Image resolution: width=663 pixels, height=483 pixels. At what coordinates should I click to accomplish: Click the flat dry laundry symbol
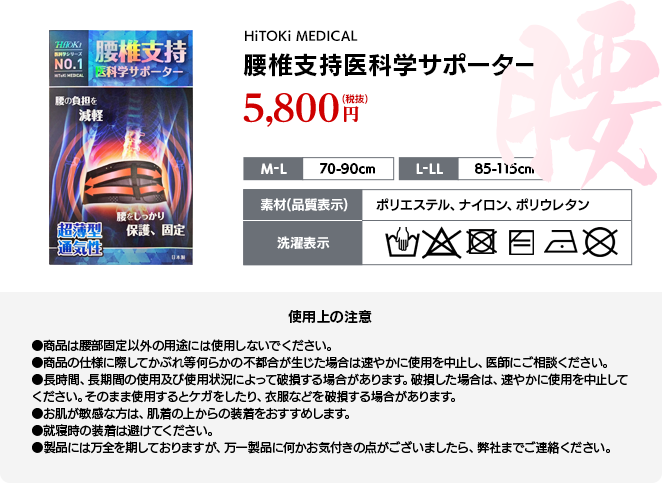pos(521,242)
